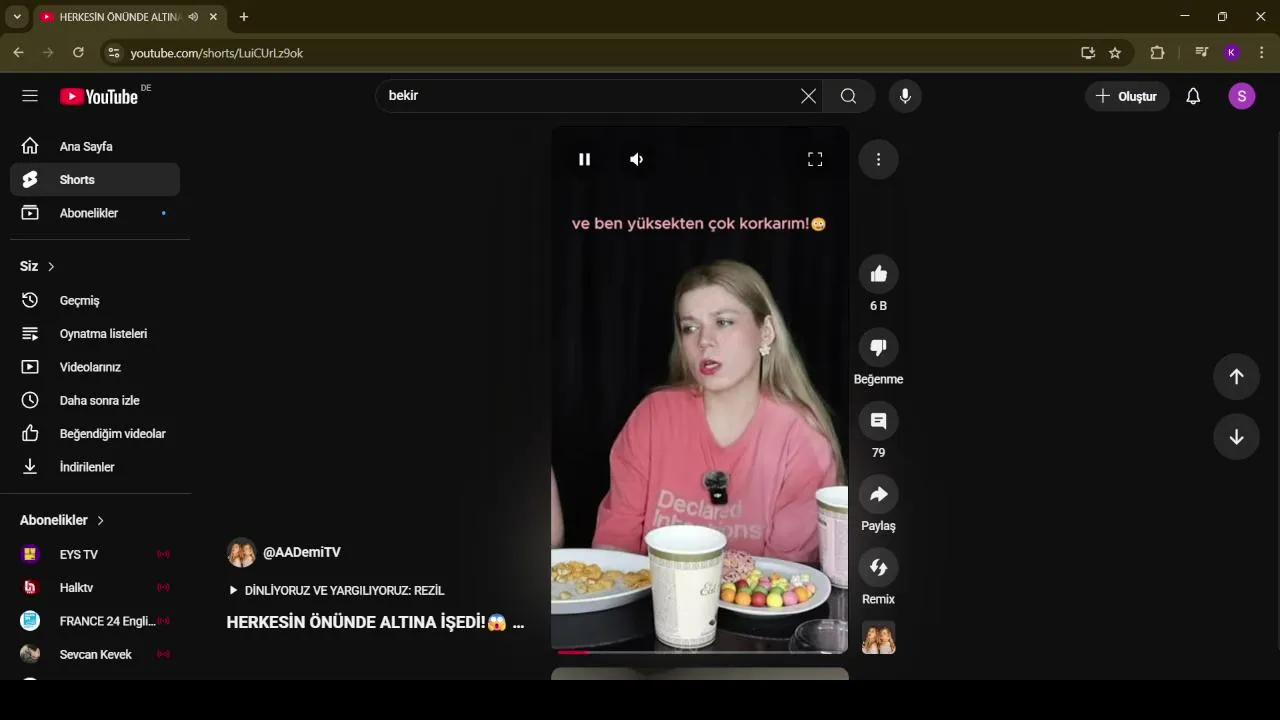Open EYS TV subscription channel

point(95,554)
